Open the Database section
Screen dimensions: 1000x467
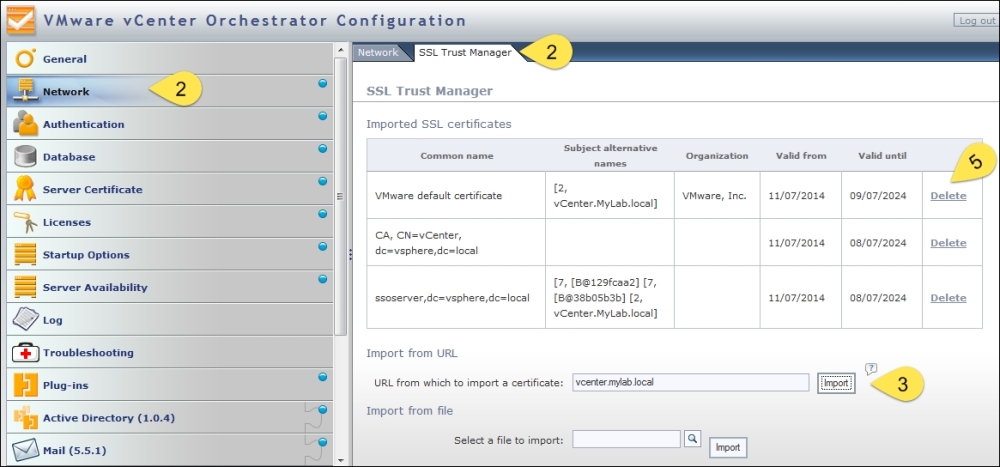tap(170, 156)
